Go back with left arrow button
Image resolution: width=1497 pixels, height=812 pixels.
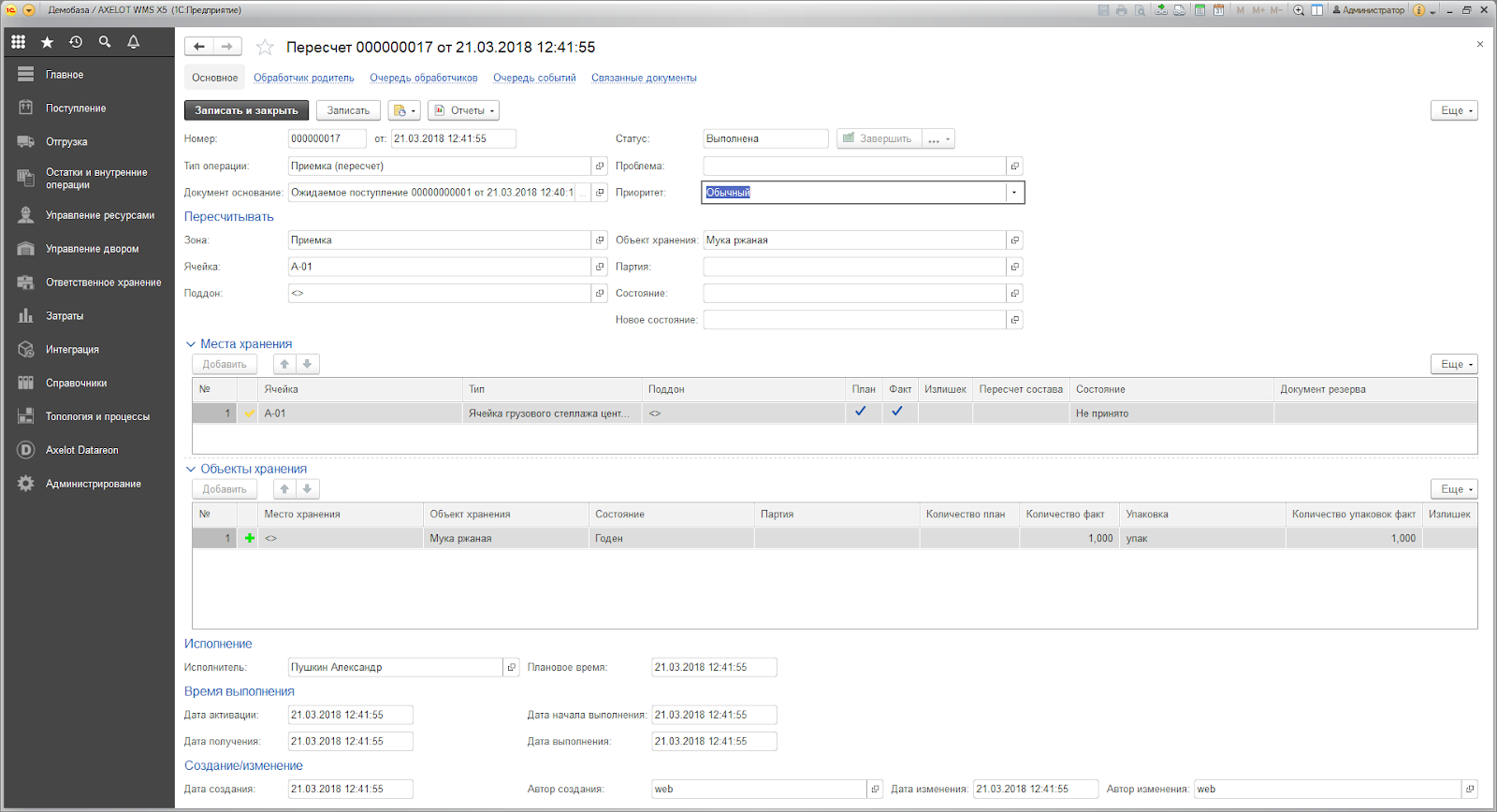pos(199,47)
